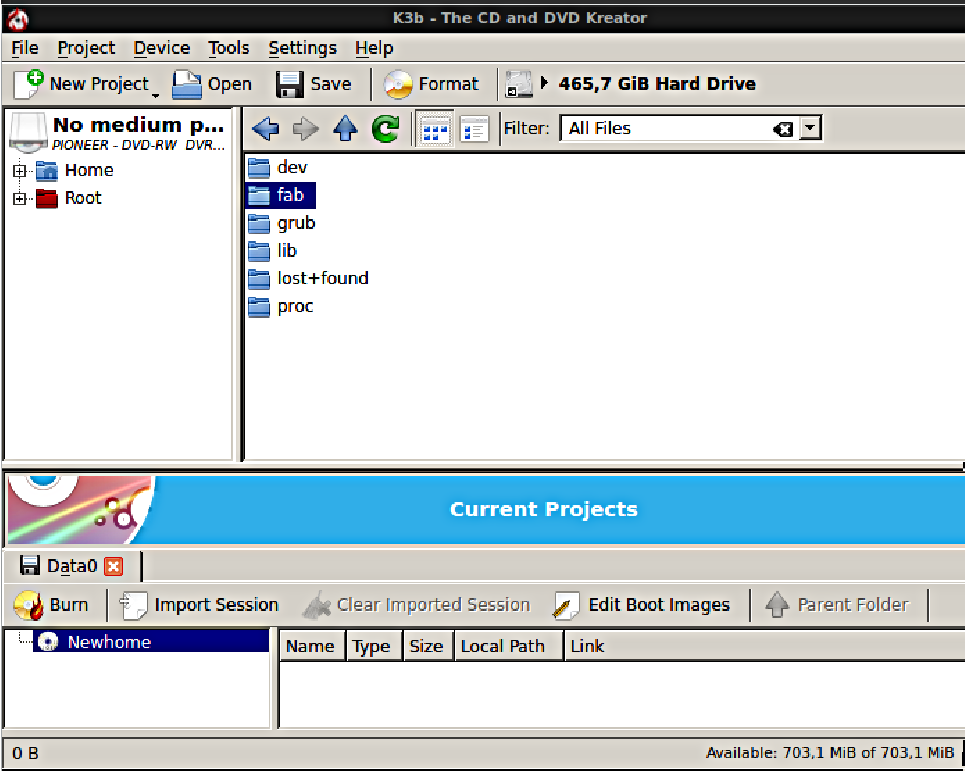Viewport: 965px width, 771px height.
Task: Expand the 465,7 GiB Hard Drive arrow
Action: (x=544, y=82)
